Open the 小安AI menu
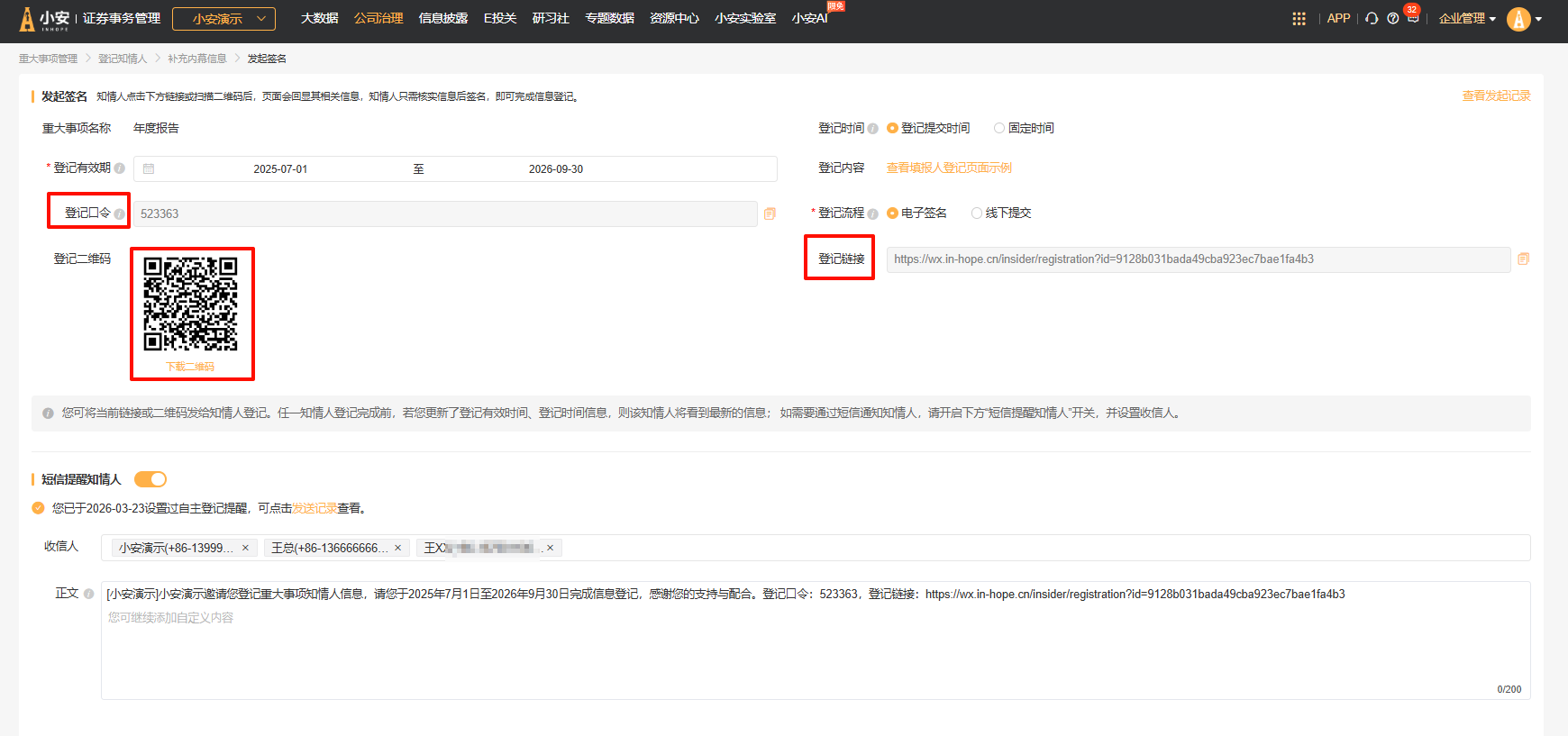This screenshot has height=736, width=1568. (x=809, y=19)
